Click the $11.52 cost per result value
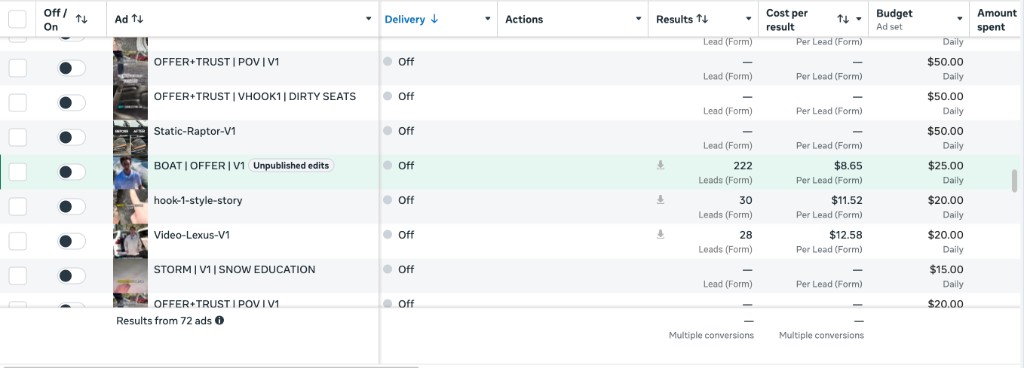1024x368 pixels. click(x=846, y=200)
